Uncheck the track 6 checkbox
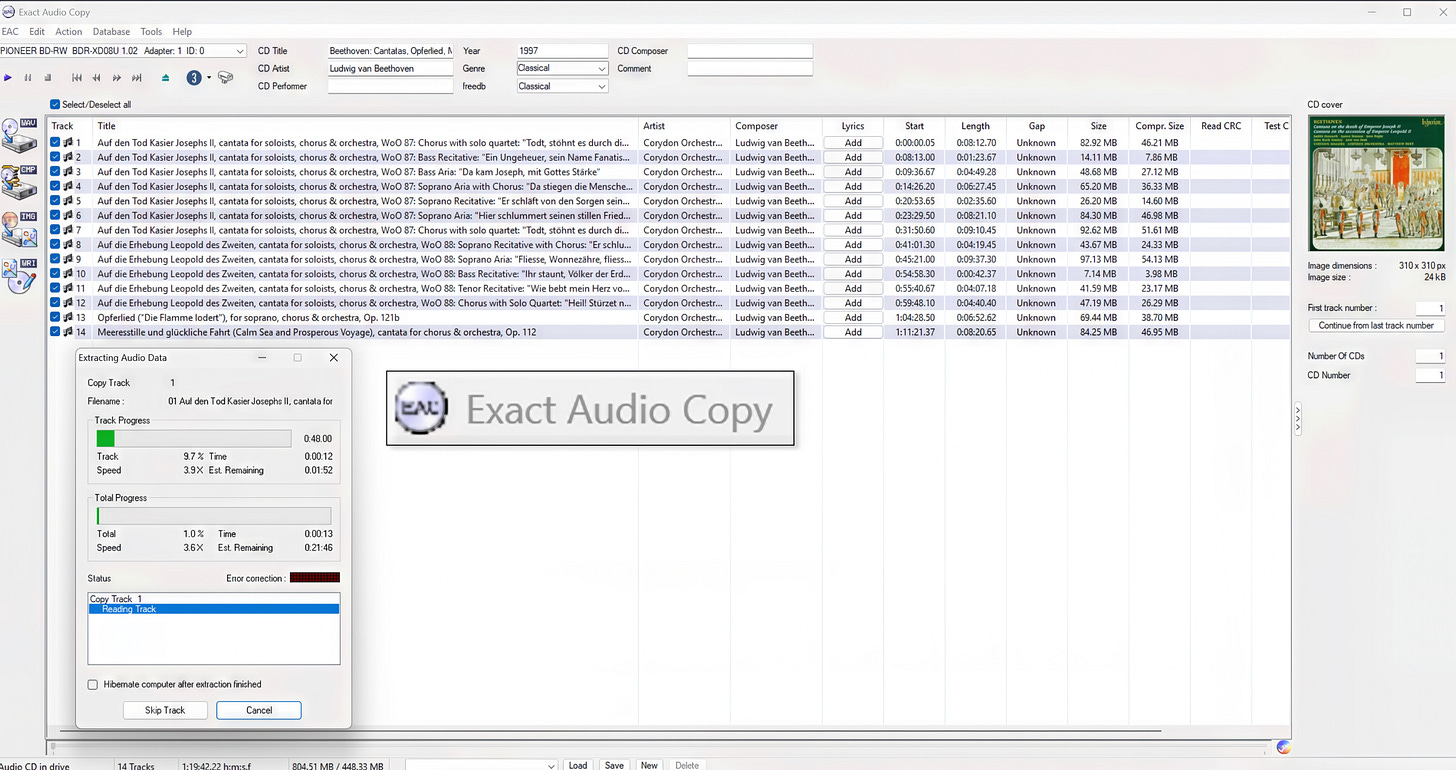 [x=56, y=215]
